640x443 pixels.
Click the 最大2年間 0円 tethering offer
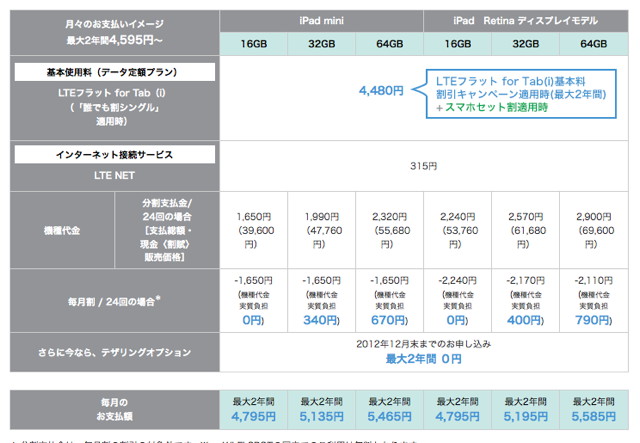coord(425,357)
